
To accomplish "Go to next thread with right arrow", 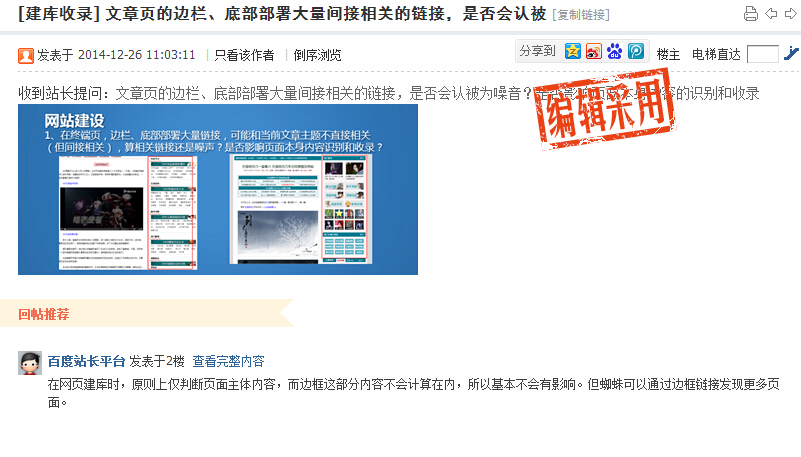I will (789, 14).
